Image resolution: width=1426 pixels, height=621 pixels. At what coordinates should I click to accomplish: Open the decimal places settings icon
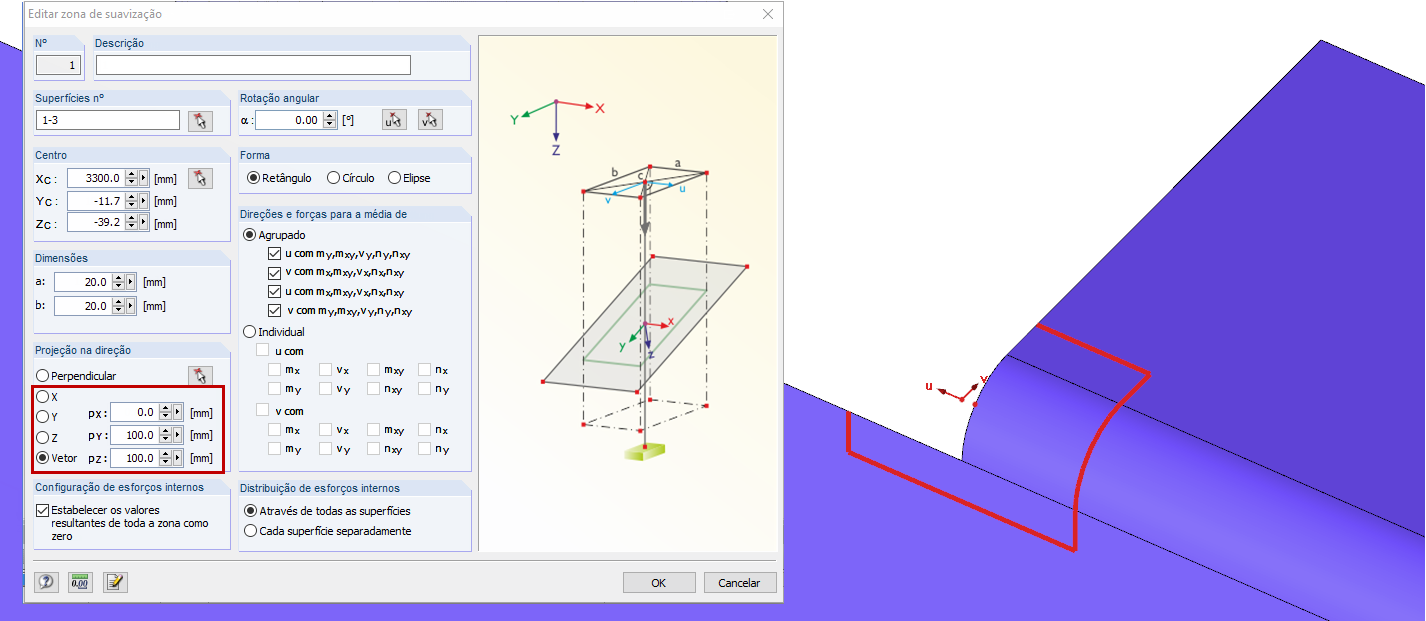pos(80,582)
